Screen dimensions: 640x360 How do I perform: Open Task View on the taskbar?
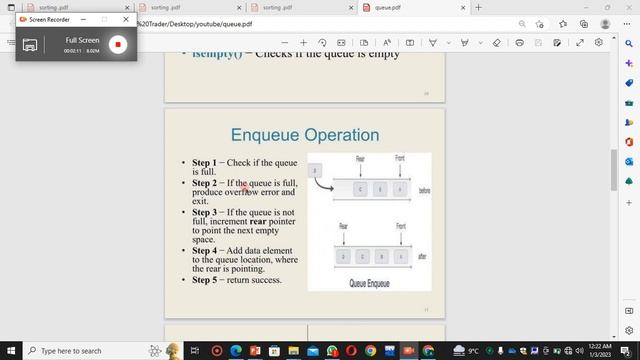(x=195, y=351)
